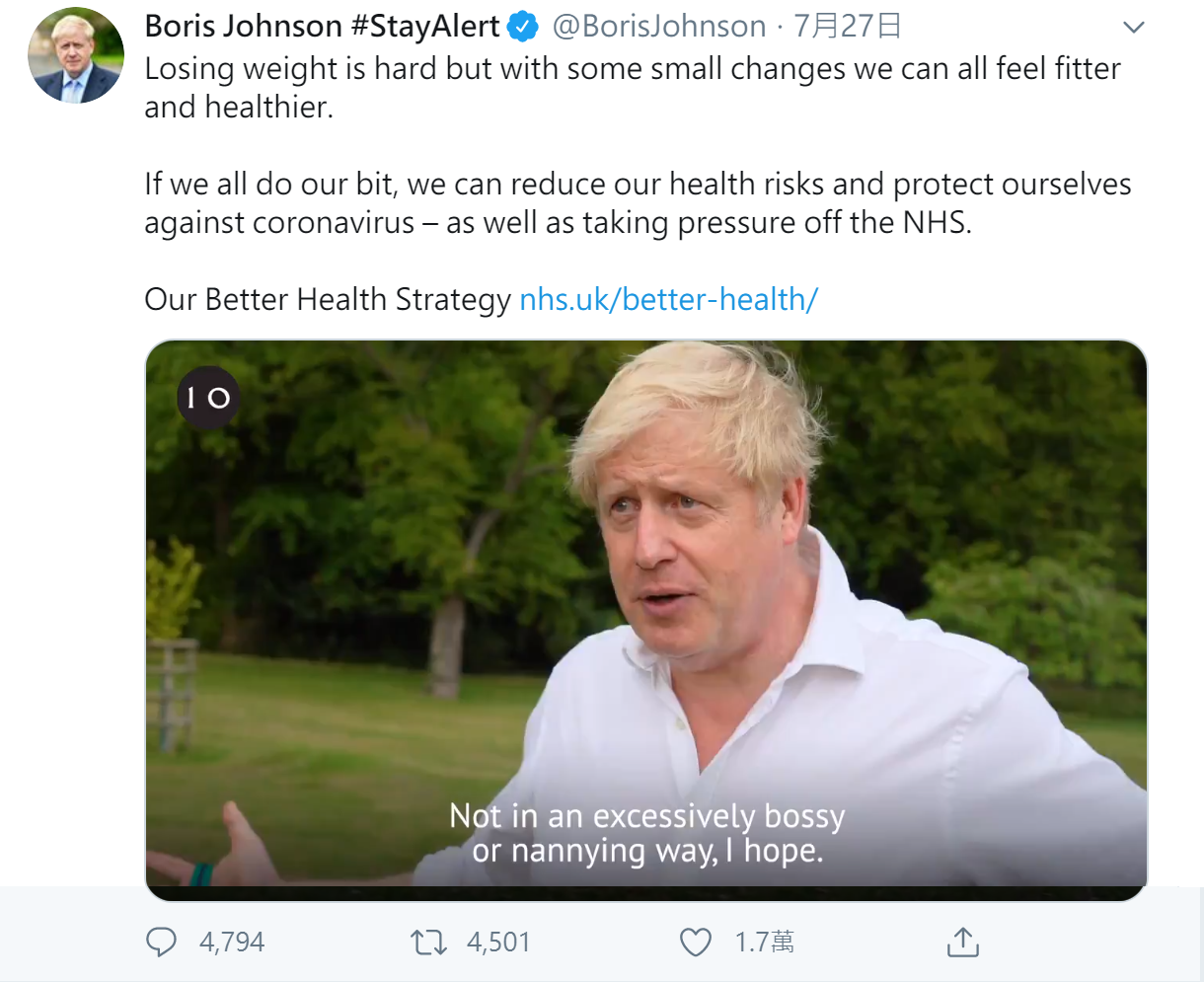This screenshot has width=1204, height=982.
Task: Open the share upload icon
Action: point(962,943)
